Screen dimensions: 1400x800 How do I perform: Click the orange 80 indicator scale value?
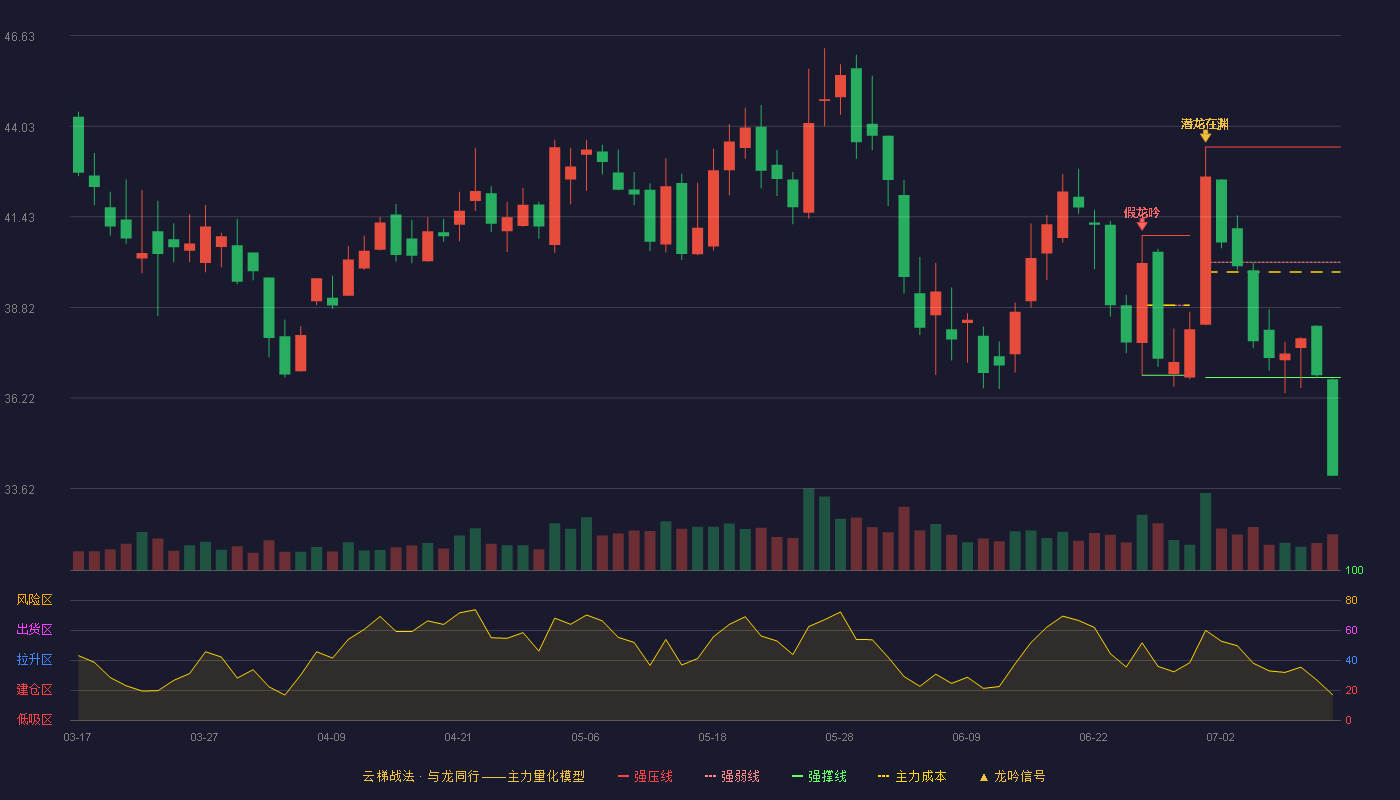tap(1351, 600)
